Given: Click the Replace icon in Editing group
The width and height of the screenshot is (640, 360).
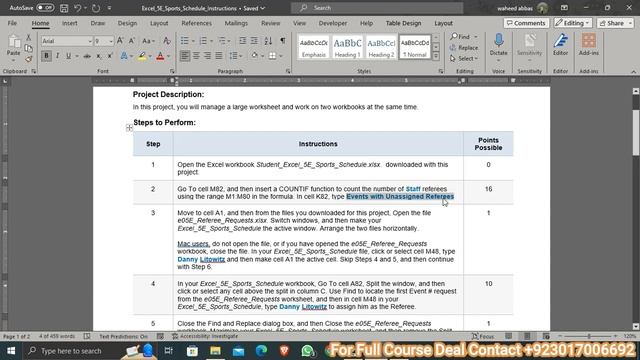Looking at the screenshot, I should tap(464, 48).
